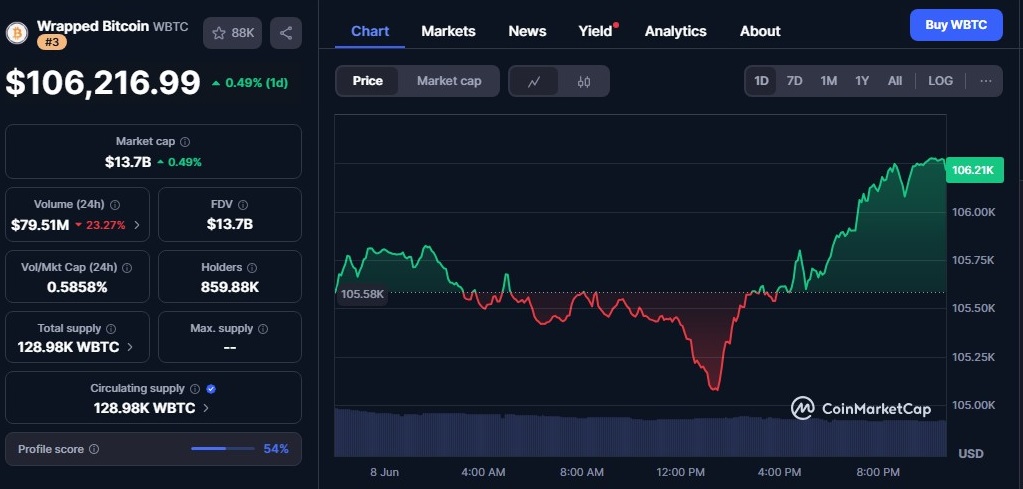Open the News tab
Image resolution: width=1023 pixels, height=489 pixels.
click(527, 31)
